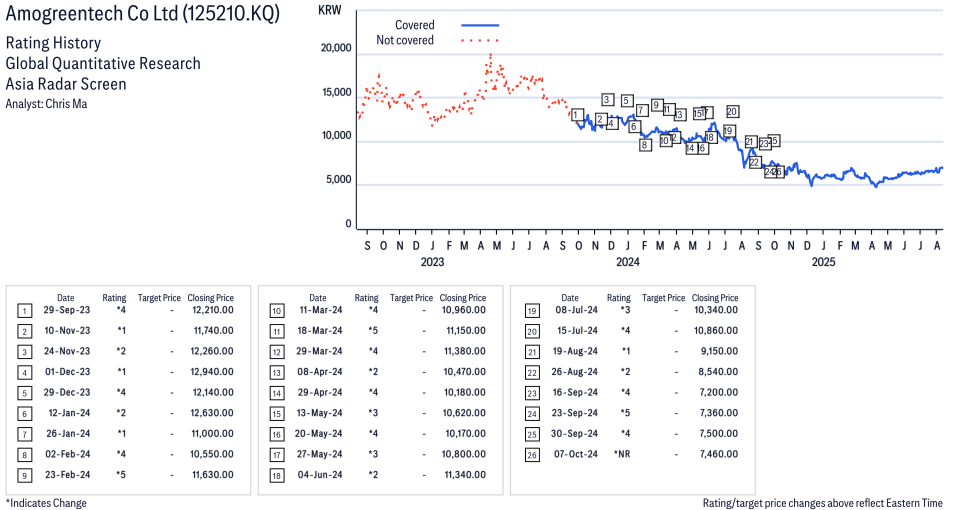
Task: Click the 'Not covered' legend label
Action: (x=405, y=40)
